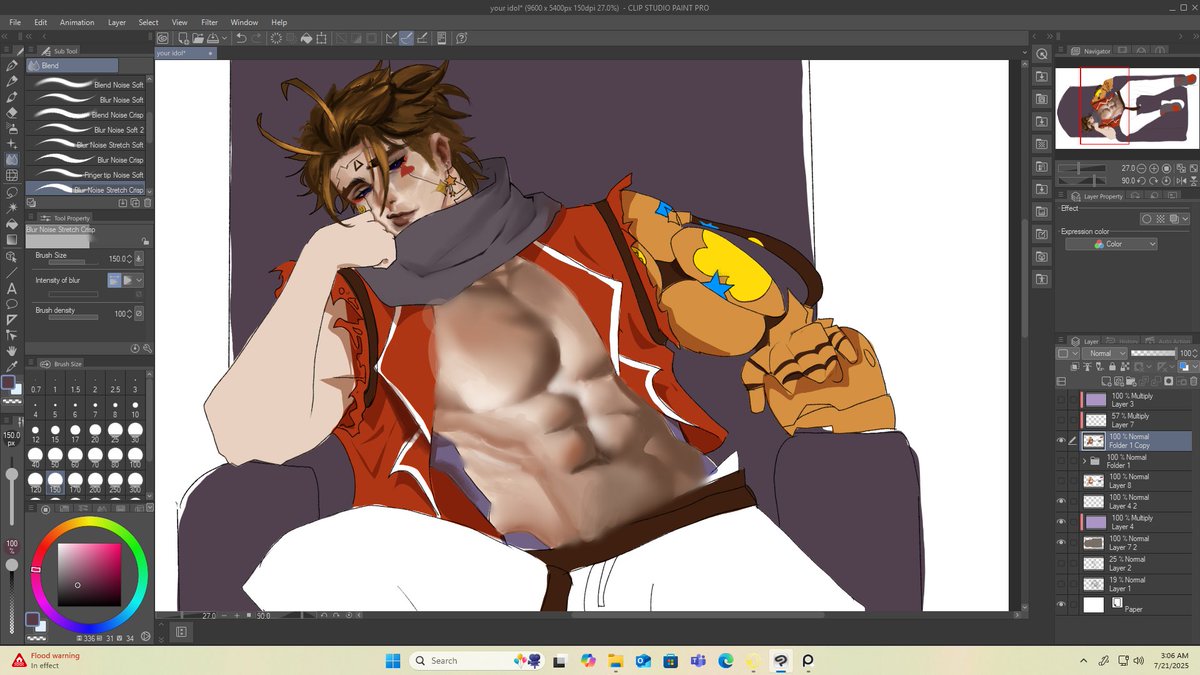Toggle visibility of Layer 4
1200x675 pixels.
[1061, 522]
